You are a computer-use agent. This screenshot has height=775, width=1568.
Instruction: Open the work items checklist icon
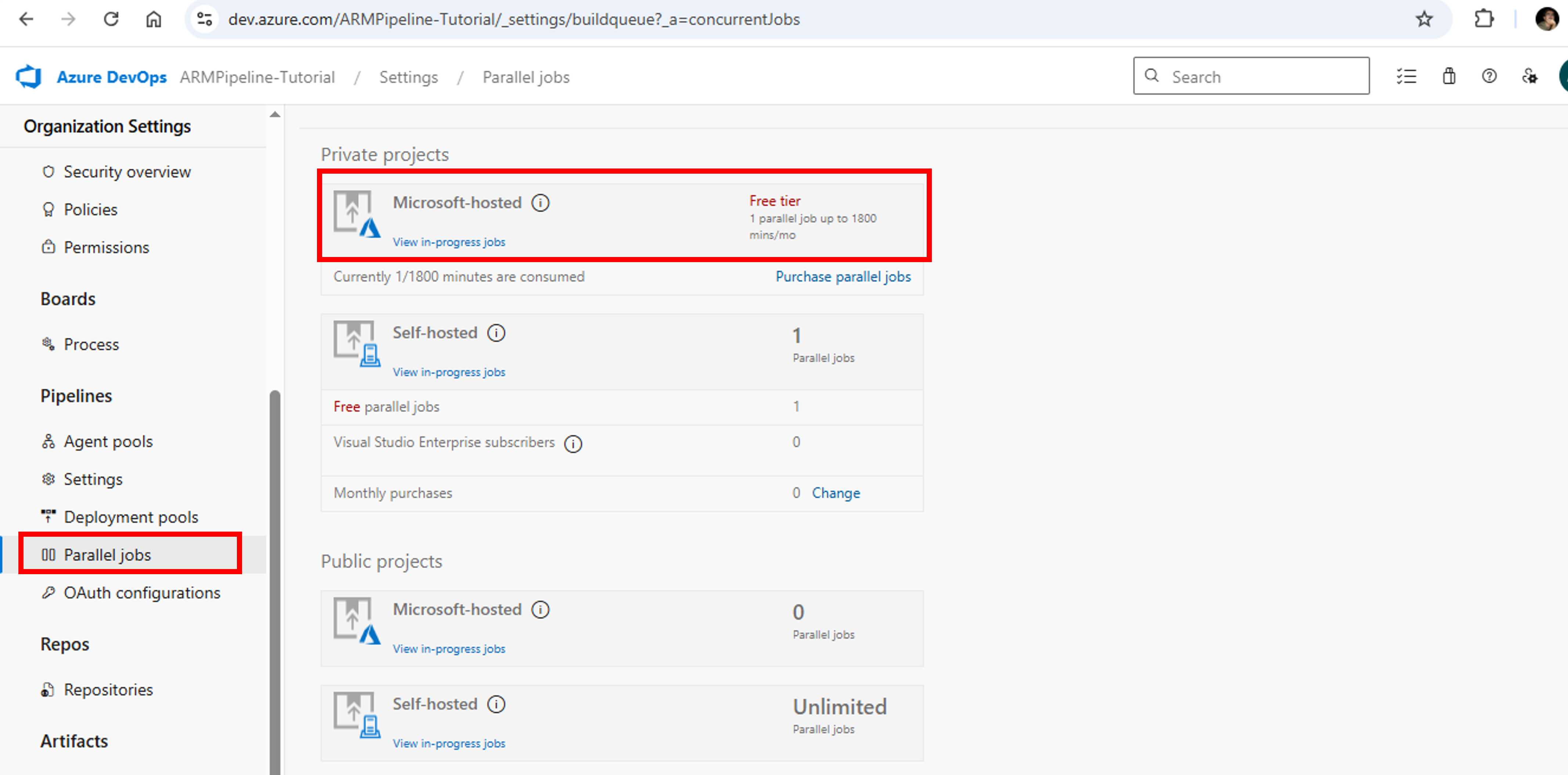(1407, 76)
